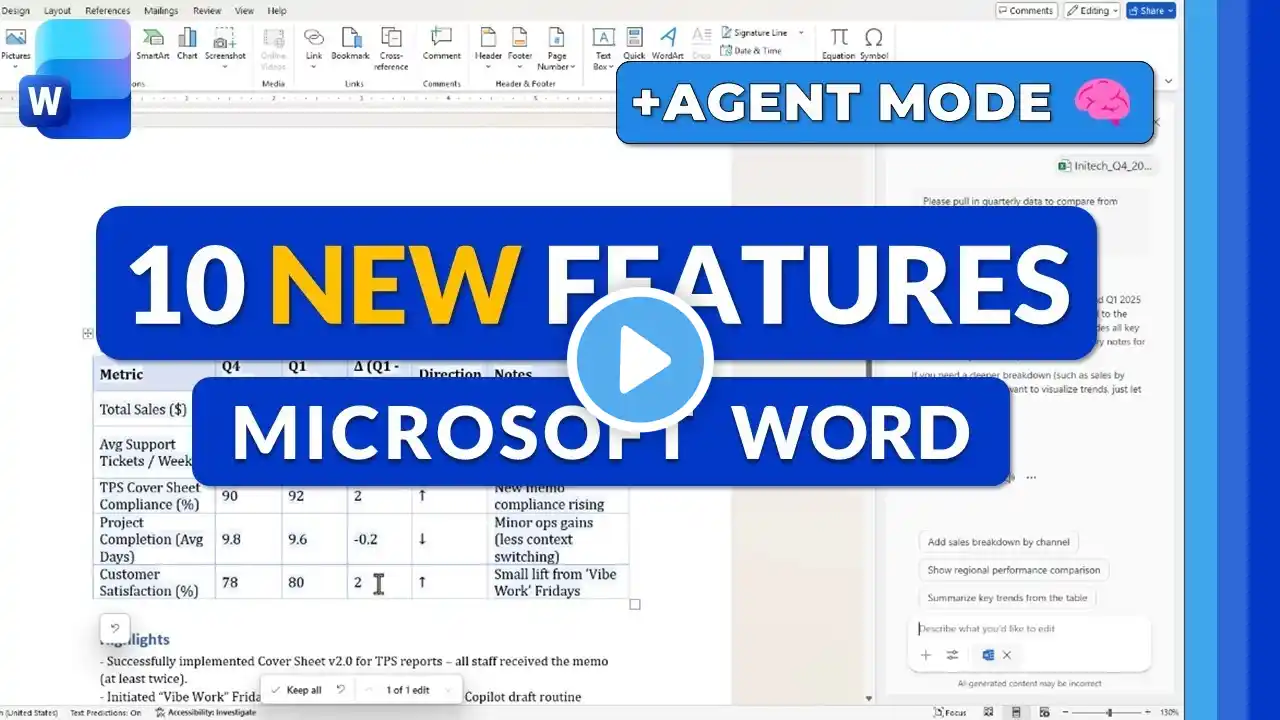Choose 'Summarize key trends from the table' suggestion

click(x=1007, y=598)
